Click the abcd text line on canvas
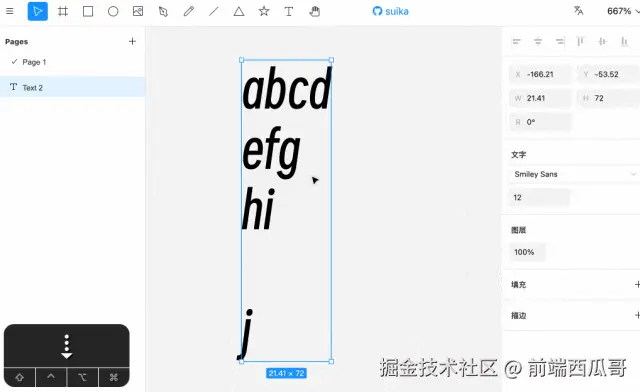The width and height of the screenshot is (640, 392). coord(287,89)
